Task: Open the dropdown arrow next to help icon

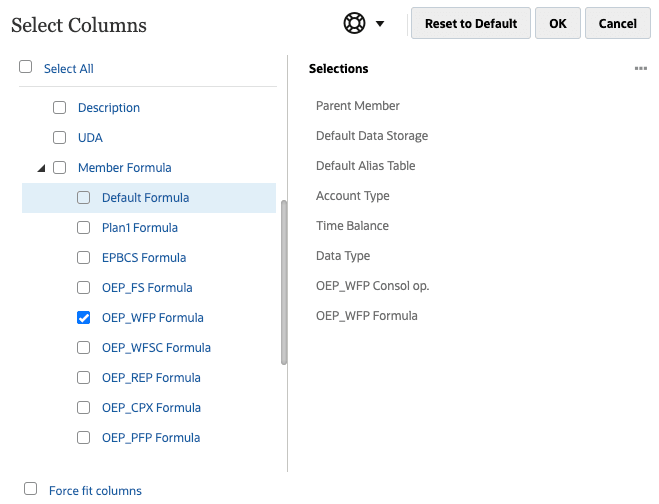Action: click(x=380, y=24)
